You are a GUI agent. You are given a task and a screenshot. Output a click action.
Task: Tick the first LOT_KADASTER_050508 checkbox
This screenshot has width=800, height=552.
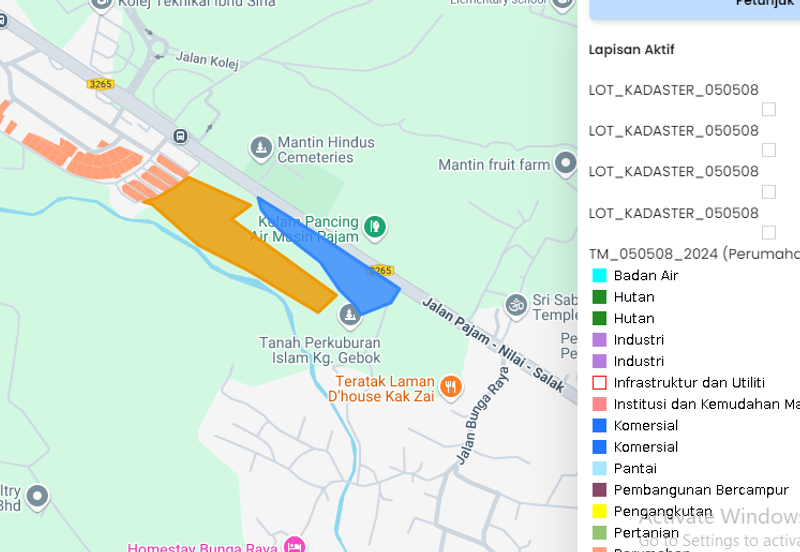[769, 109]
